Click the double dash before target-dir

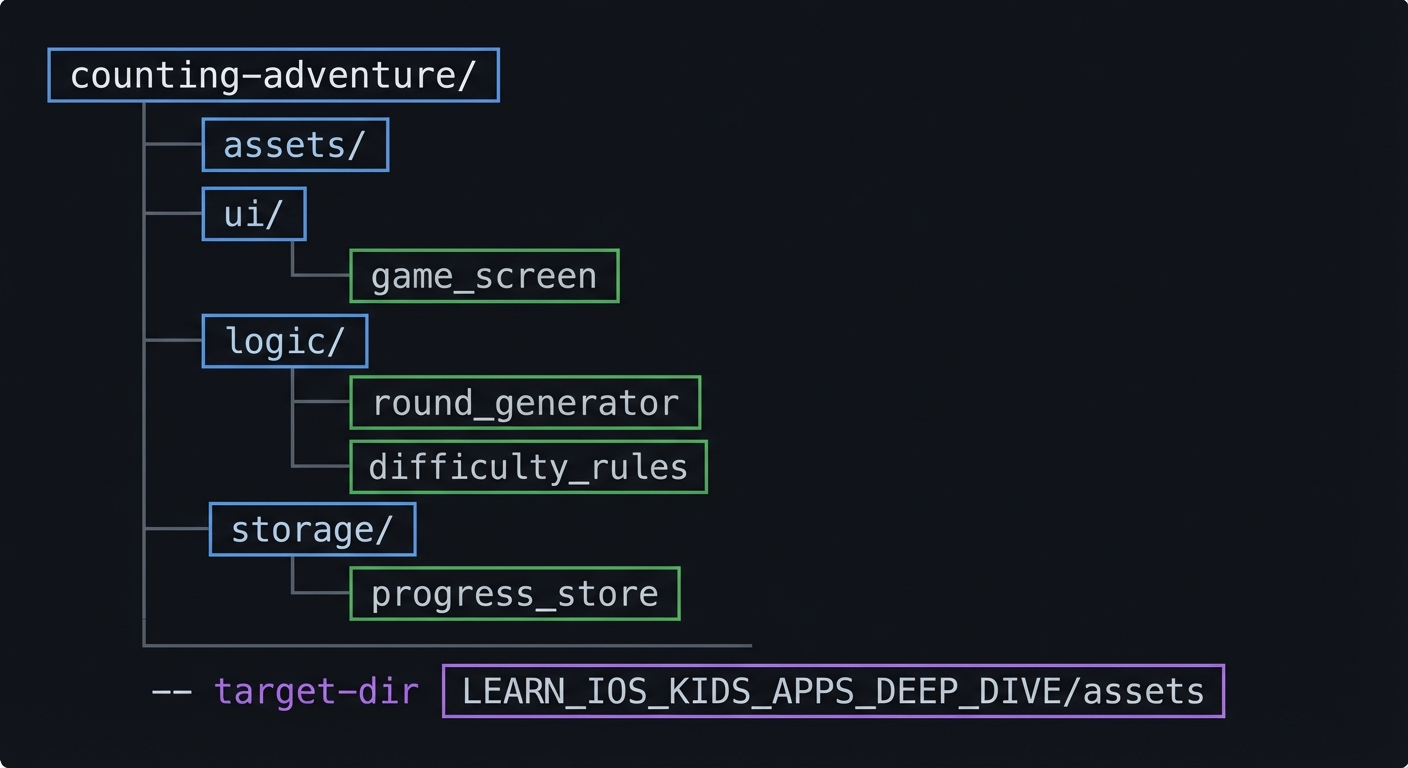tap(171, 691)
